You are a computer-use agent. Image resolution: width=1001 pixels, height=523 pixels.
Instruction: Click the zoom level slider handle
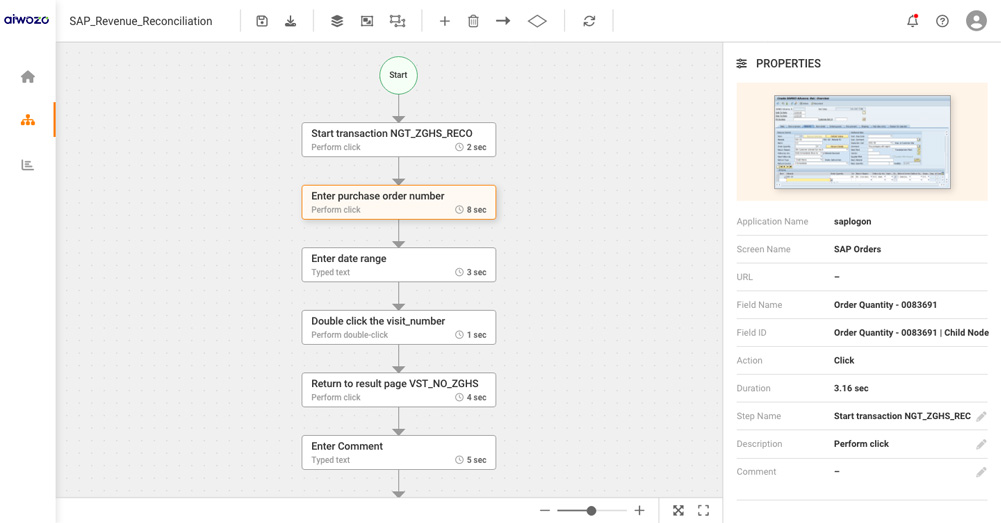(591, 511)
